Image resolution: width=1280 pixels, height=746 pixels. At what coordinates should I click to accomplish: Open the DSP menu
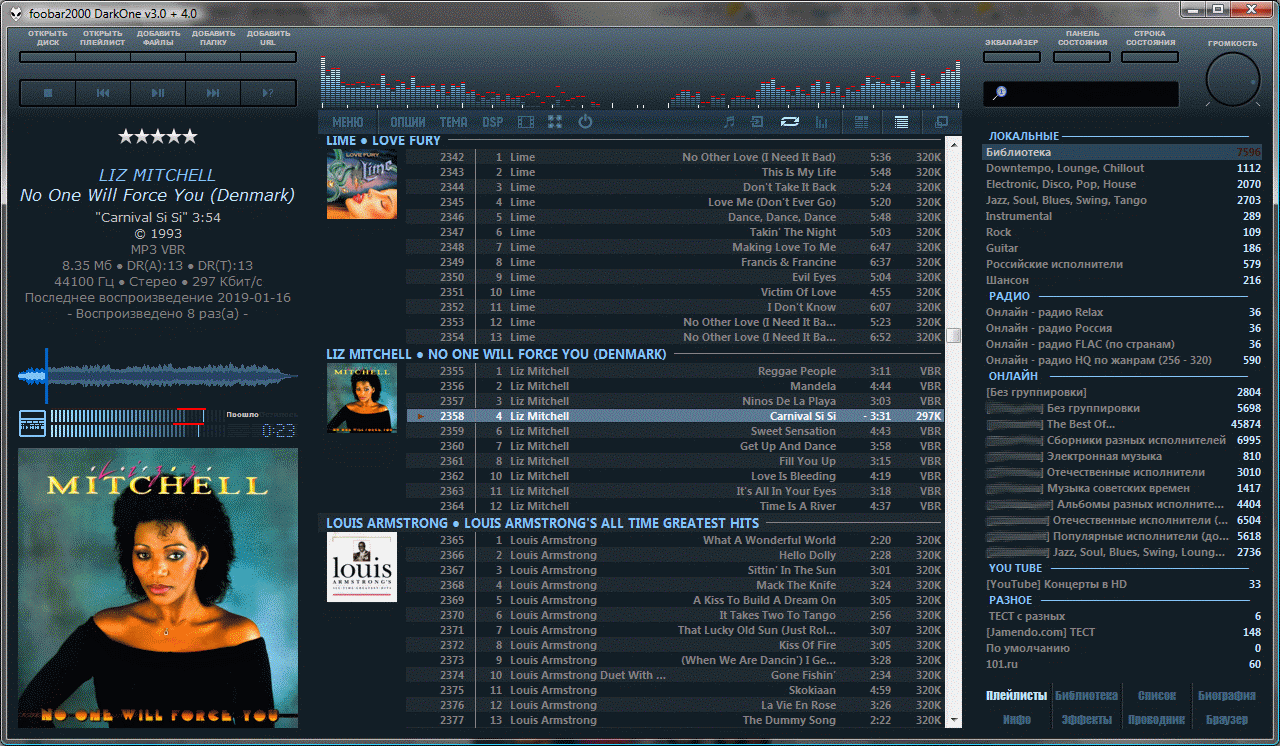(493, 123)
